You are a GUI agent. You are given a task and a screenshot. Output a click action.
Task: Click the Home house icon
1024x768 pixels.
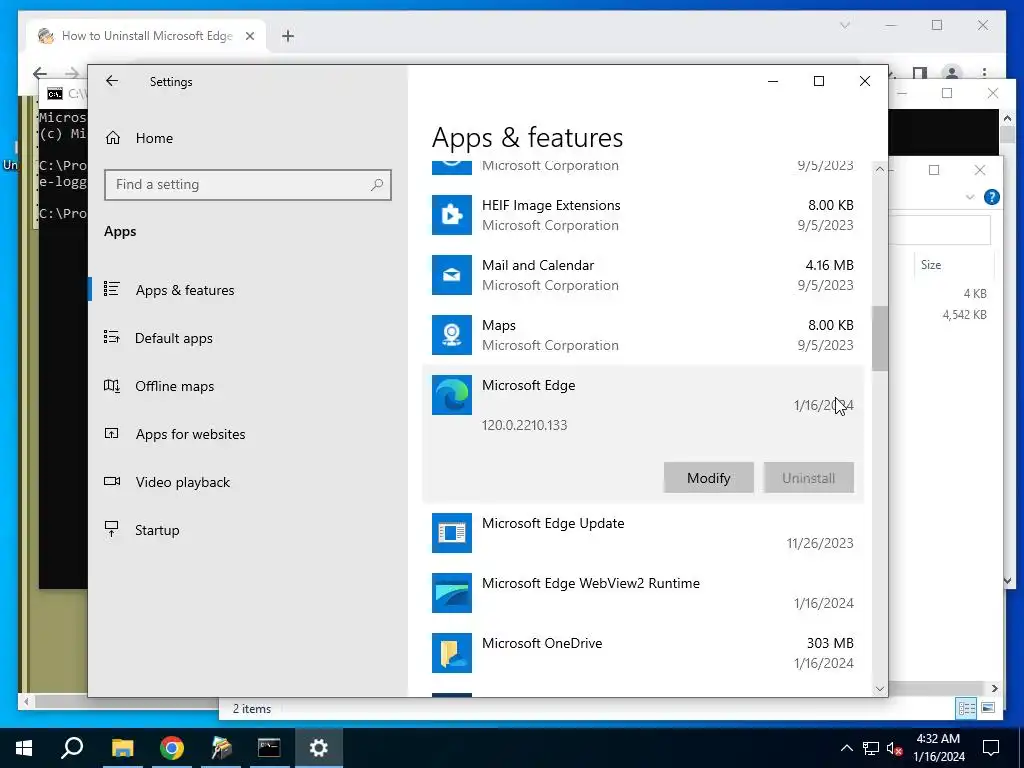(x=112, y=138)
